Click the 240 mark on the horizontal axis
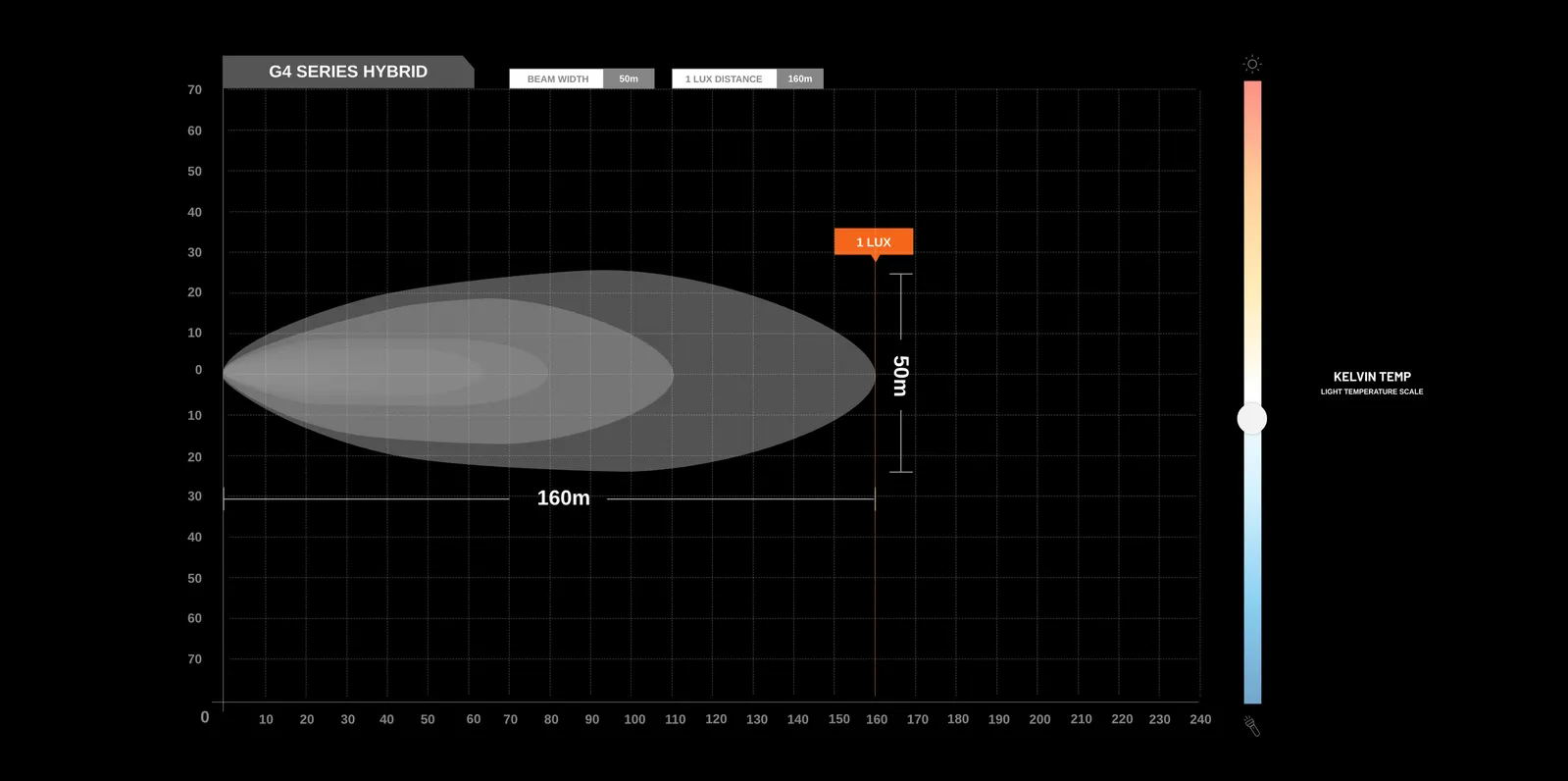Viewport: 1568px width, 781px height. (x=1200, y=719)
